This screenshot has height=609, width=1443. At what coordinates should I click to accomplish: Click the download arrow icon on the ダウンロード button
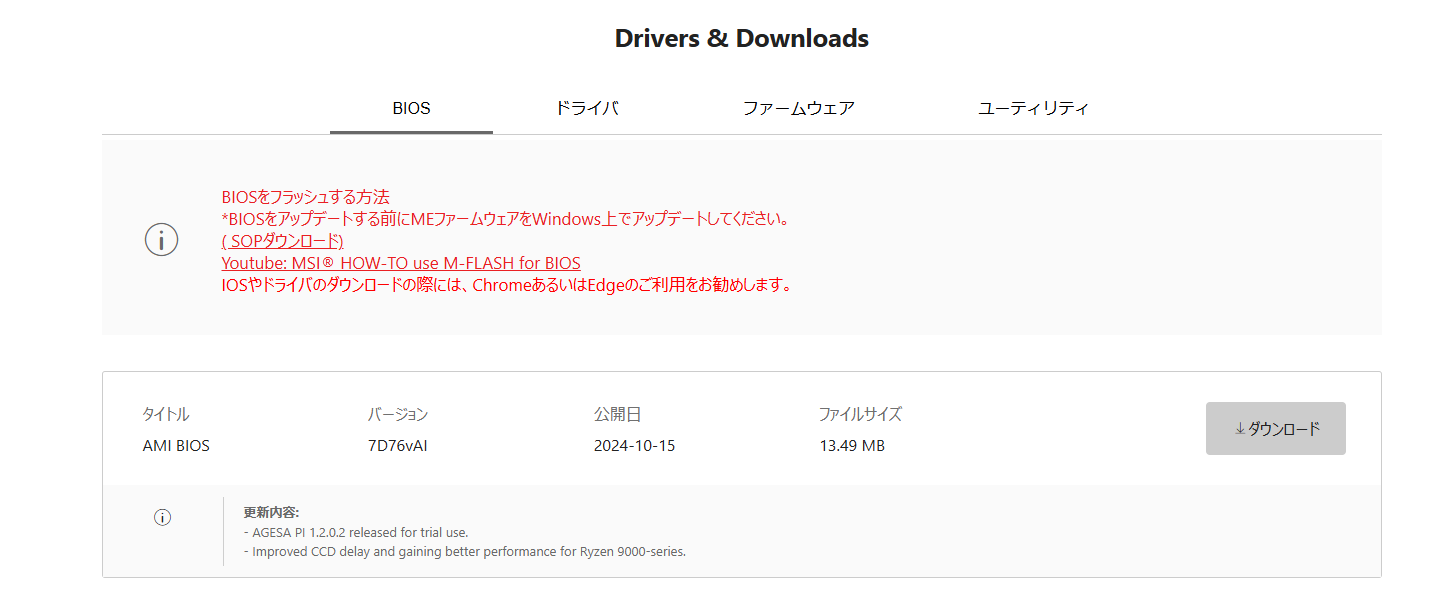coord(1243,428)
